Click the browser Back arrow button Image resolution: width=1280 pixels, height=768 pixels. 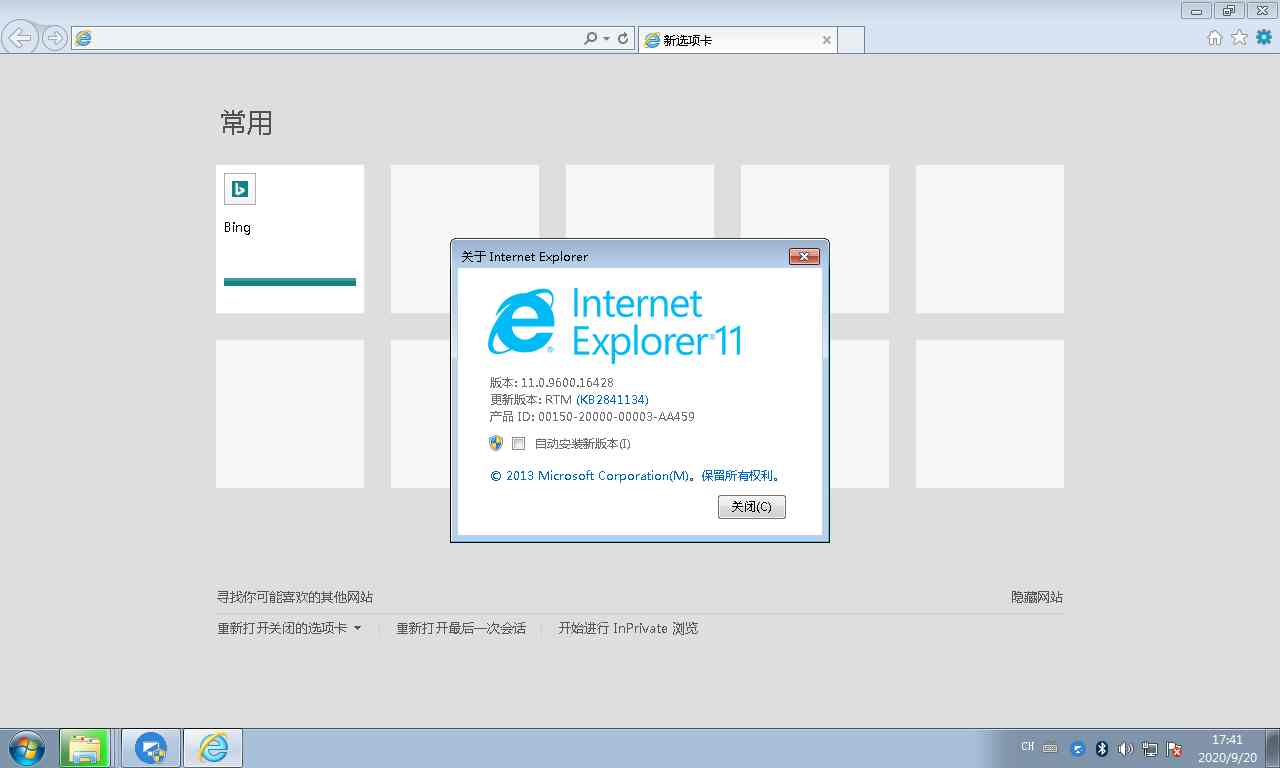click(x=21, y=38)
